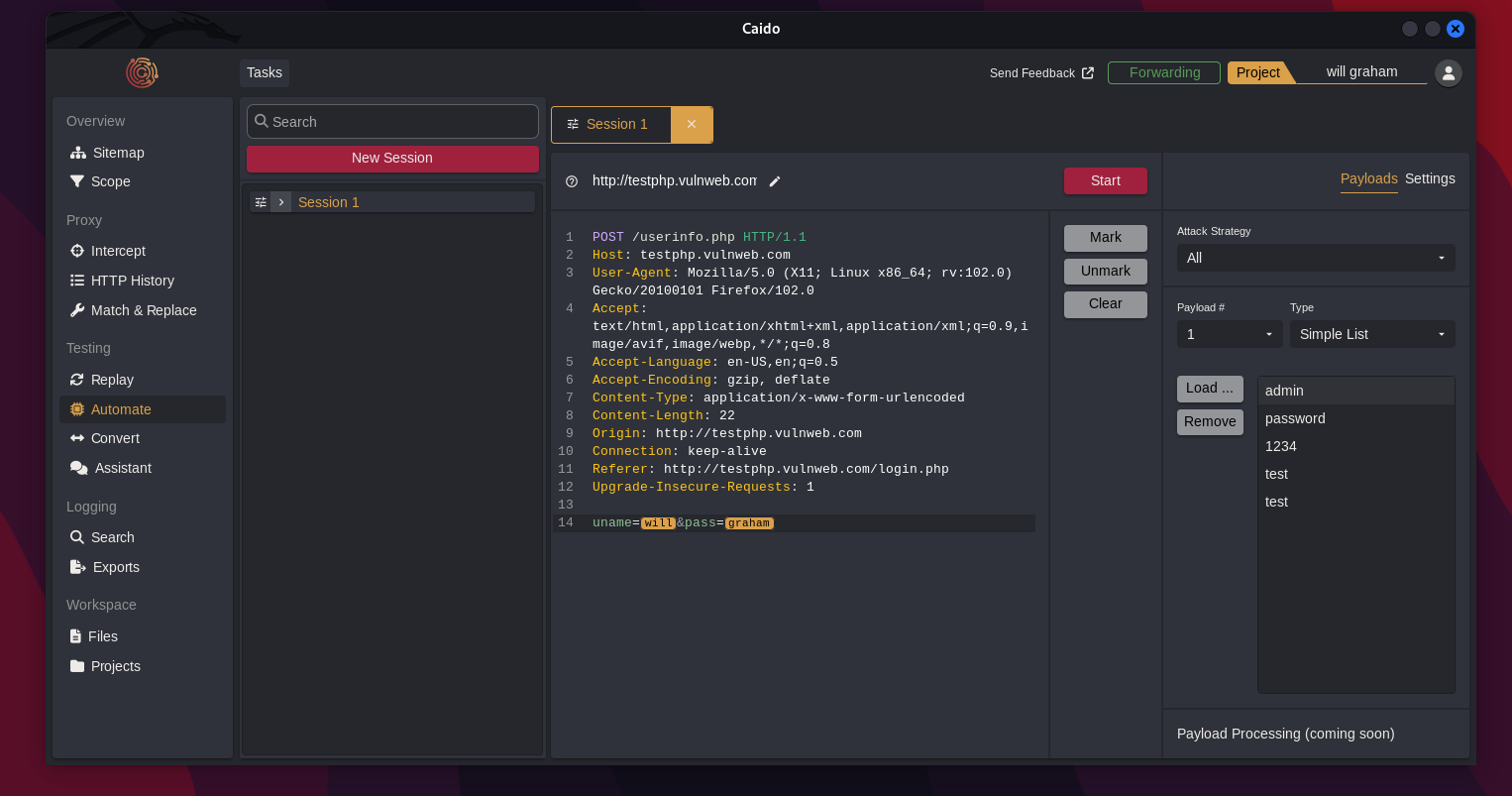
Task: Click the Start attack button
Action: pyautogui.click(x=1106, y=180)
